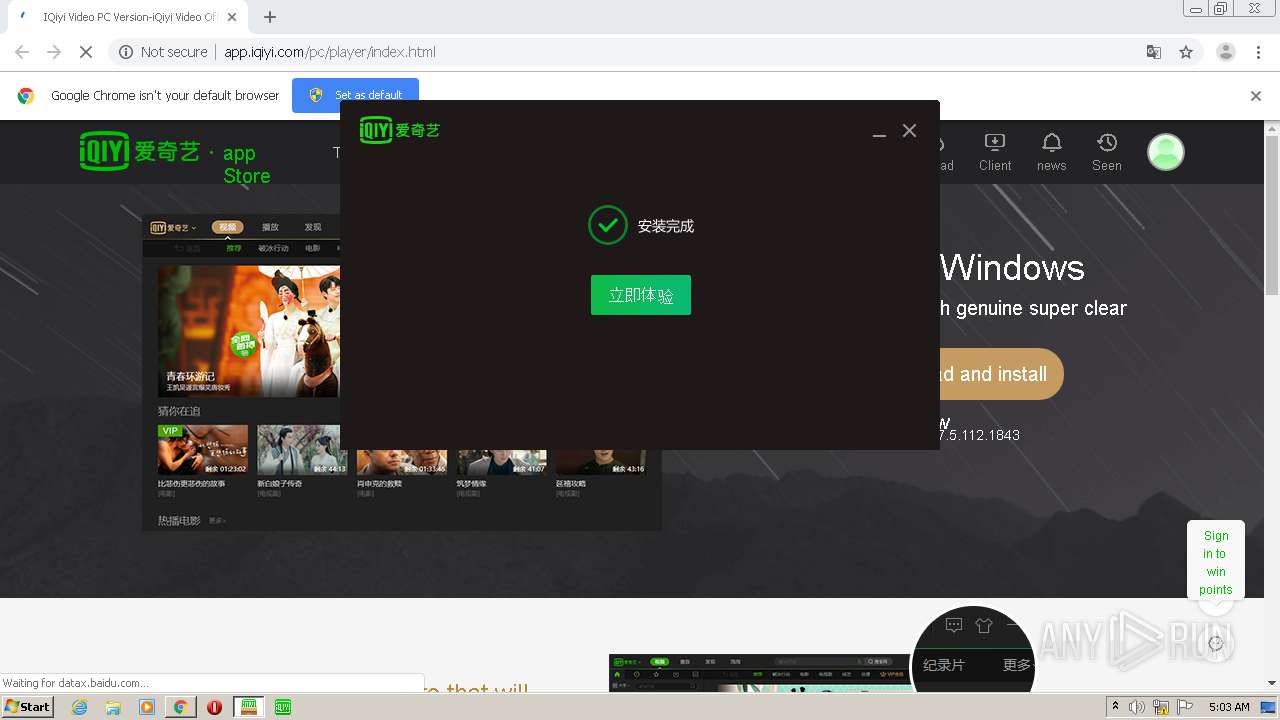Screen dimensions: 1280x720
Task: Click the 青春环游记 banner thumbnail
Action: [249, 331]
